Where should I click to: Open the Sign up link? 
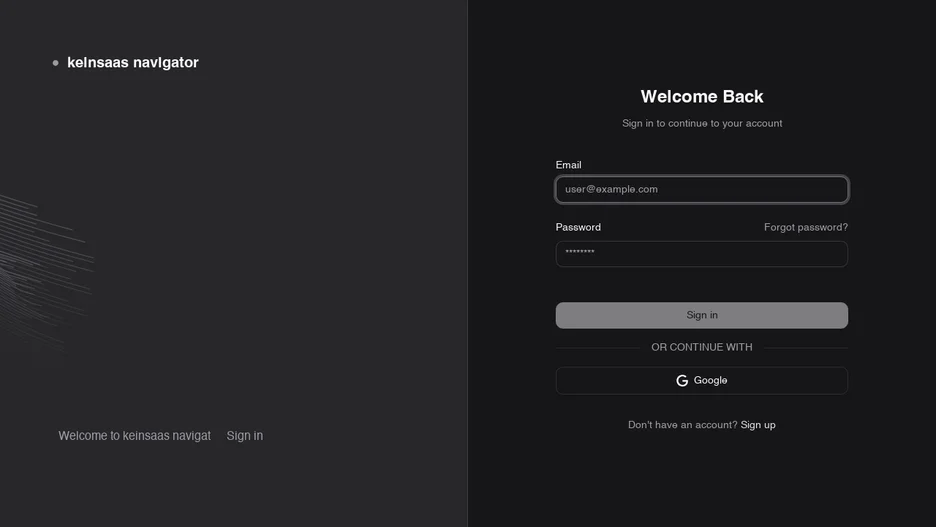point(758,425)
